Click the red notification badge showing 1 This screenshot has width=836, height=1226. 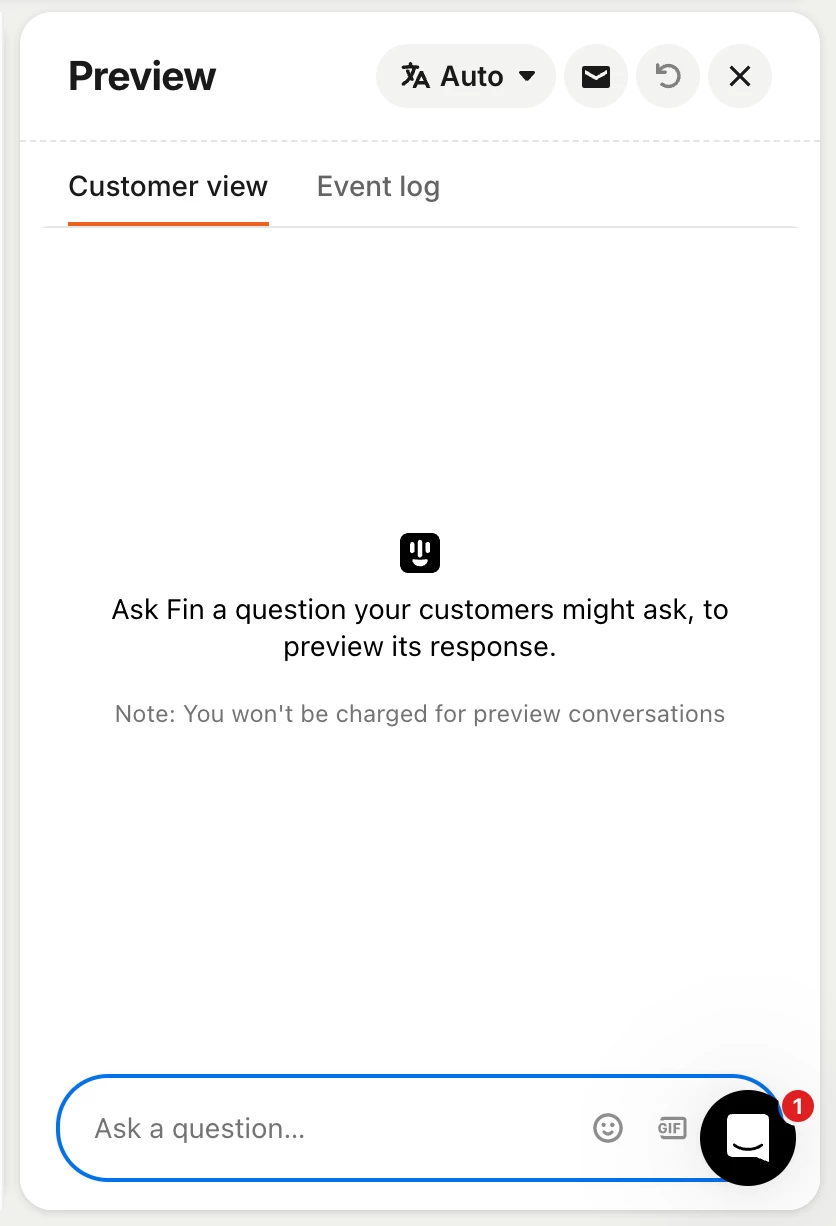[x=797, y=1106]
